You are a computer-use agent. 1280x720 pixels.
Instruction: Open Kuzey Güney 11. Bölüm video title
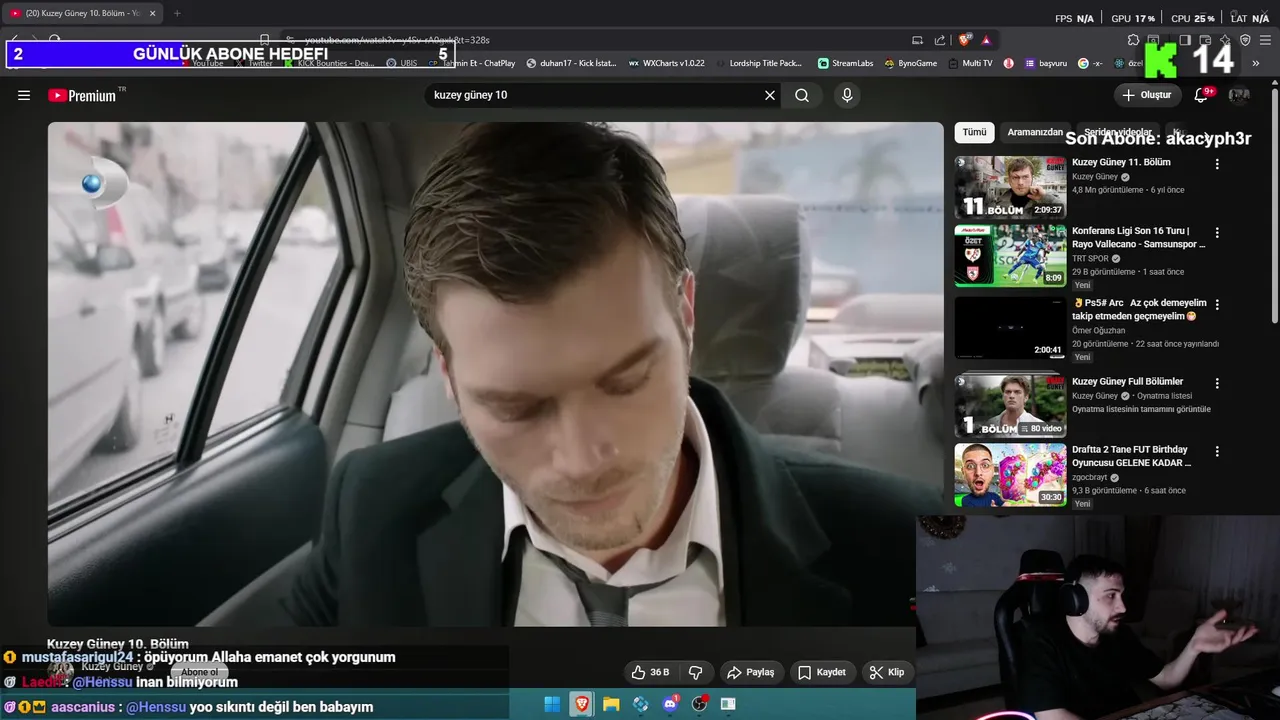point(1121,162)
